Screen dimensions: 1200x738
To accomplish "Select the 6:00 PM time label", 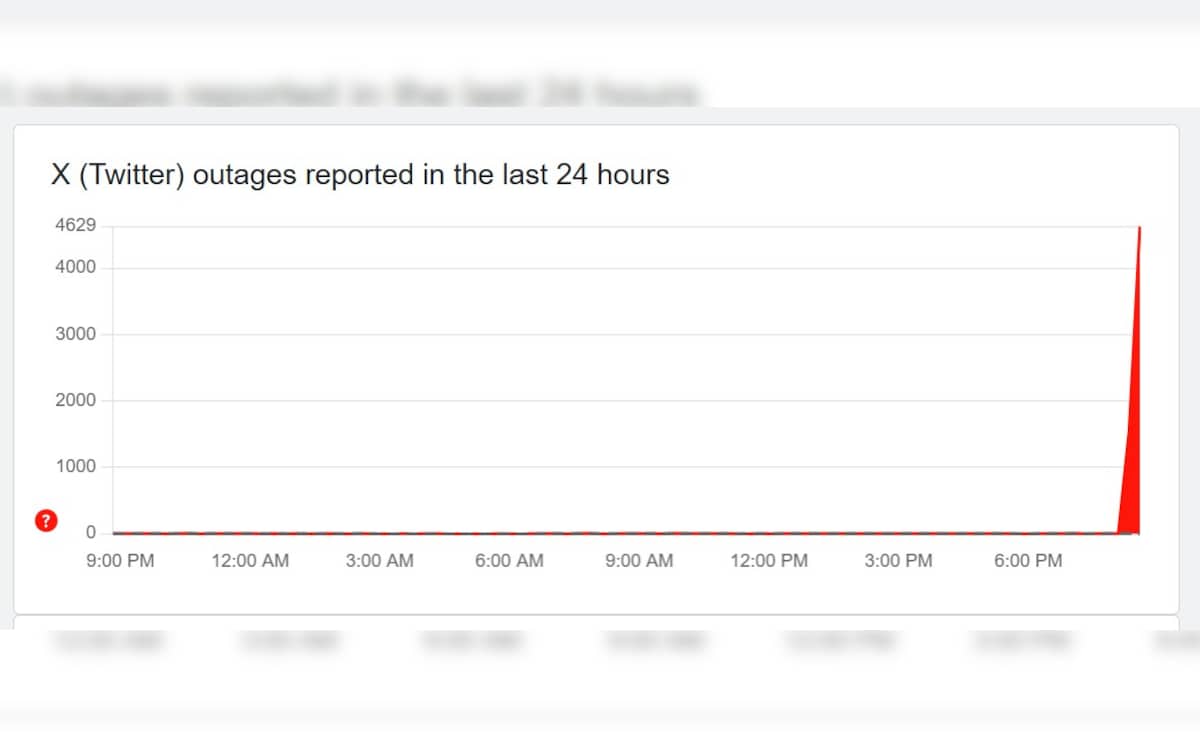I will click(1028, 561).
